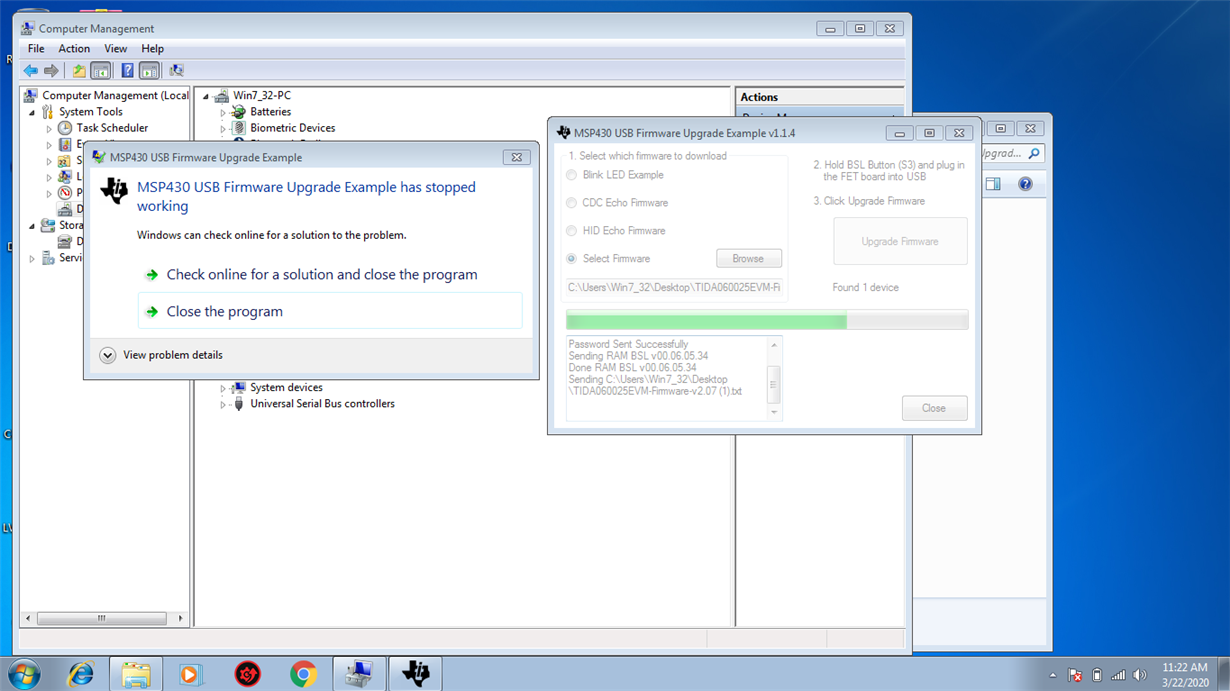Select Blink LED Example radio button
Image resolution: width=1230 pixels, height=691 pixels.
(x=572, y=175)
